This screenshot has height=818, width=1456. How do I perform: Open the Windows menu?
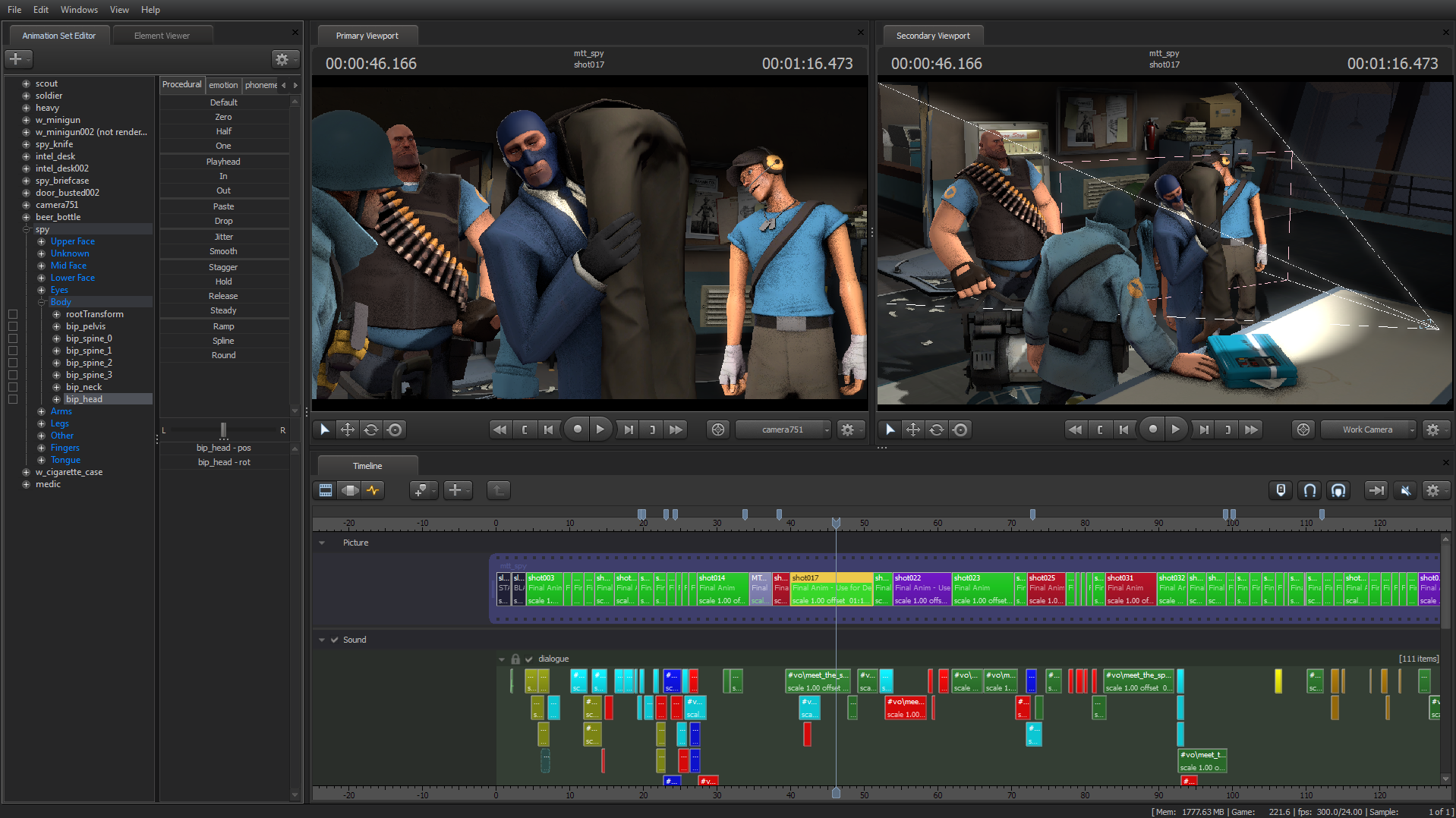click(x=78, y=9)
